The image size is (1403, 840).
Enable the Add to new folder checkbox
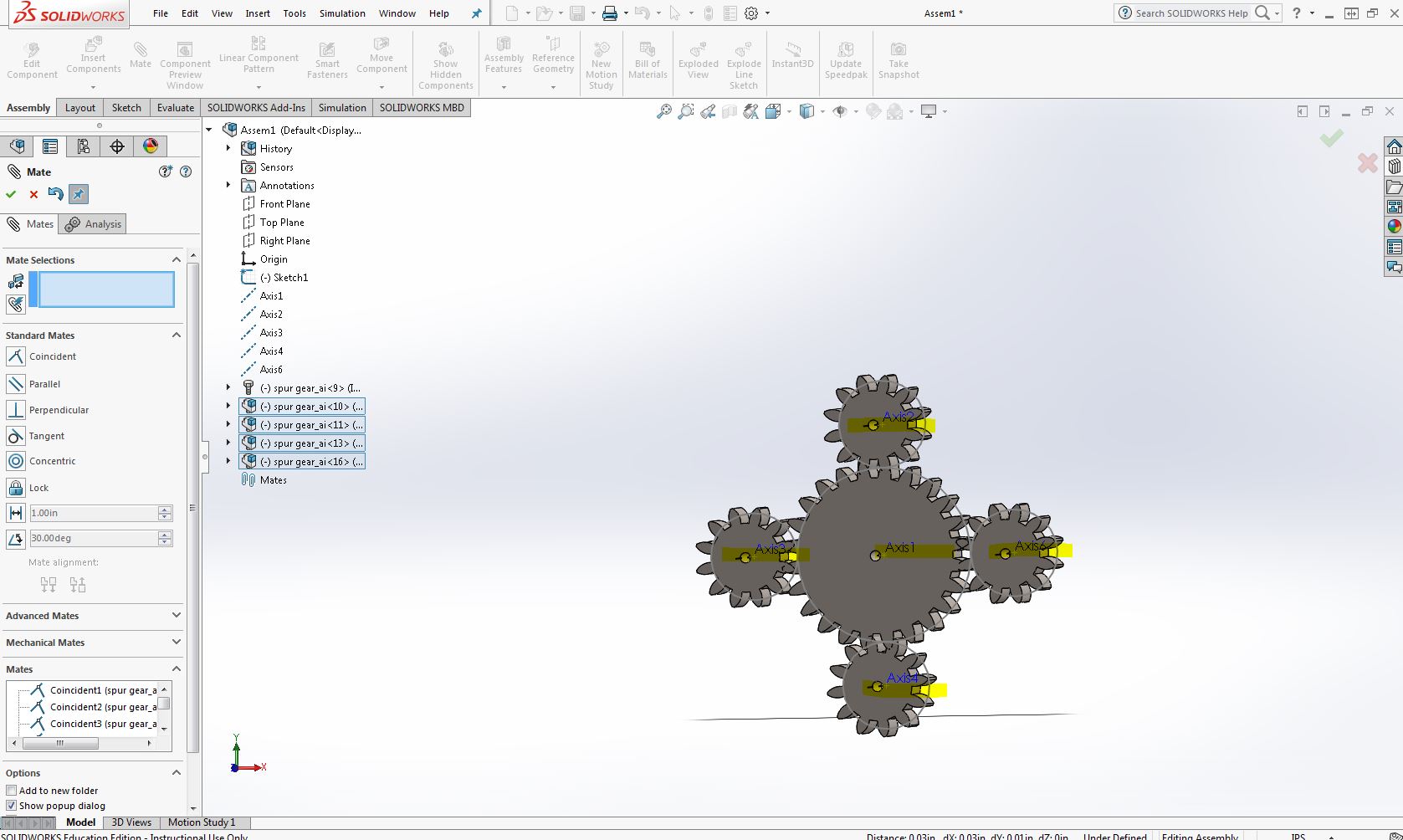pyautogui.click(x=11, y=791)
